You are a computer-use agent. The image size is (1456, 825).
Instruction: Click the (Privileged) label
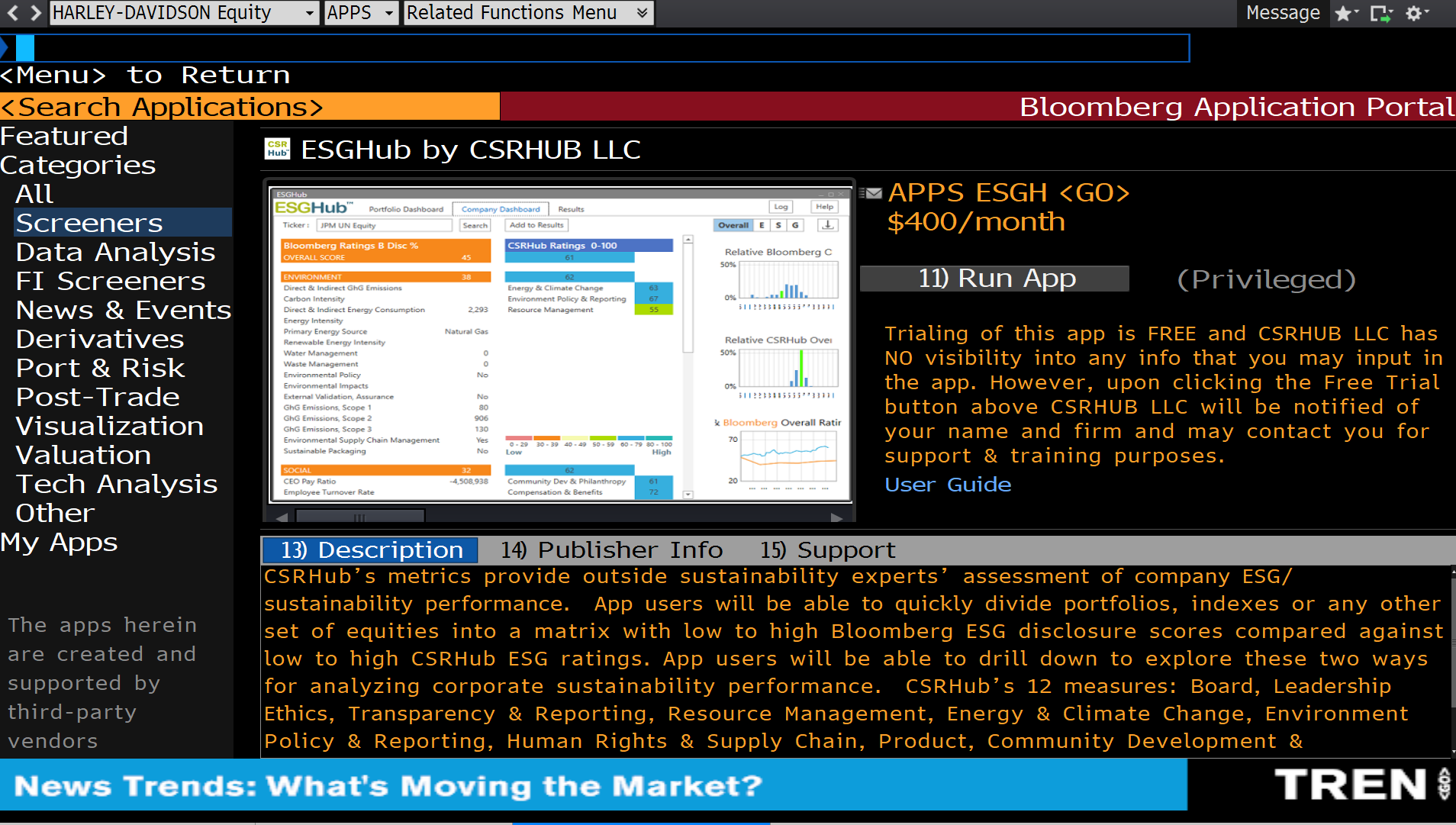(1266, 279)
